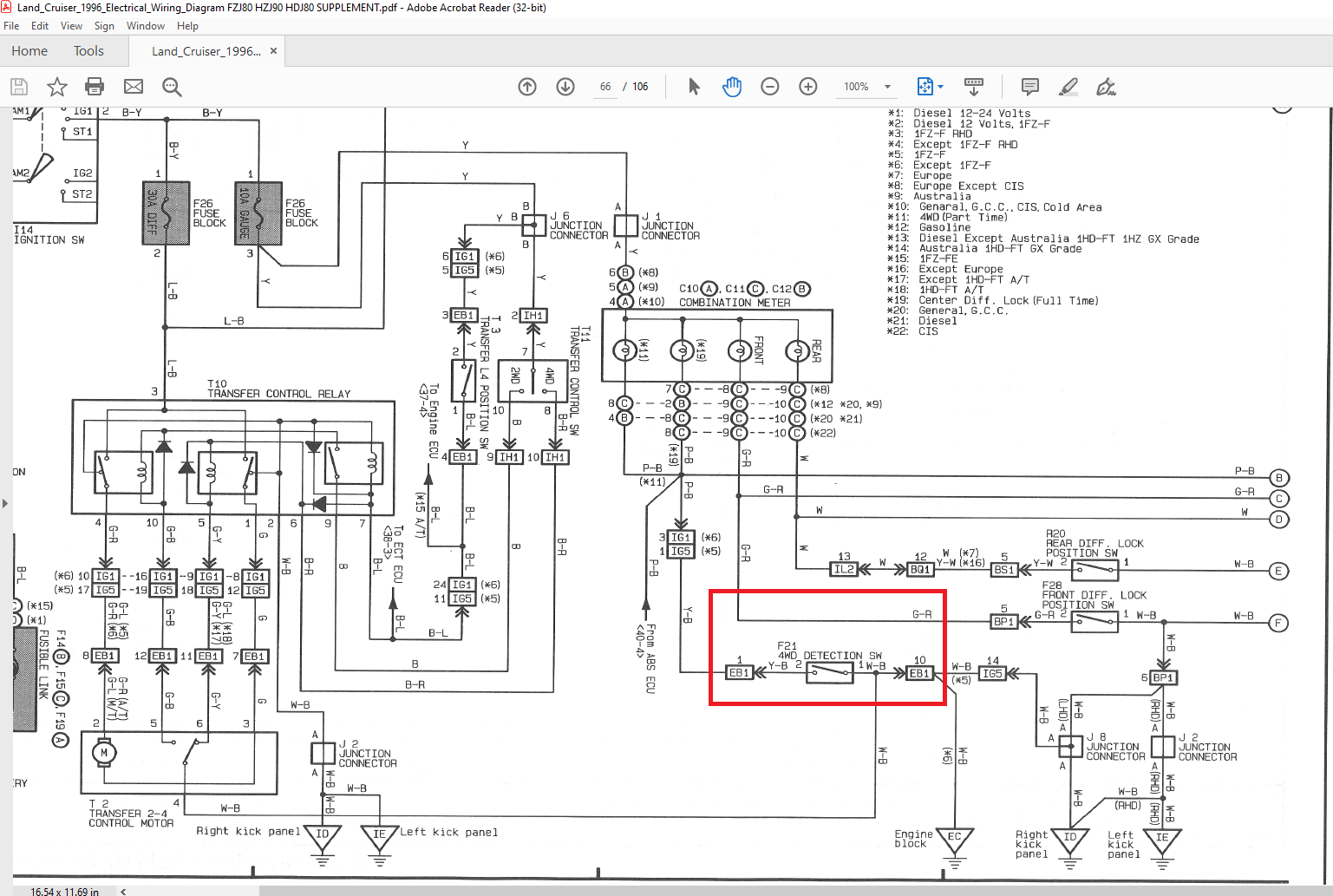The height and width of the screenshot is (896, 1333).
Task: Open the zoom level dropdown arrow
Action: 887,87
